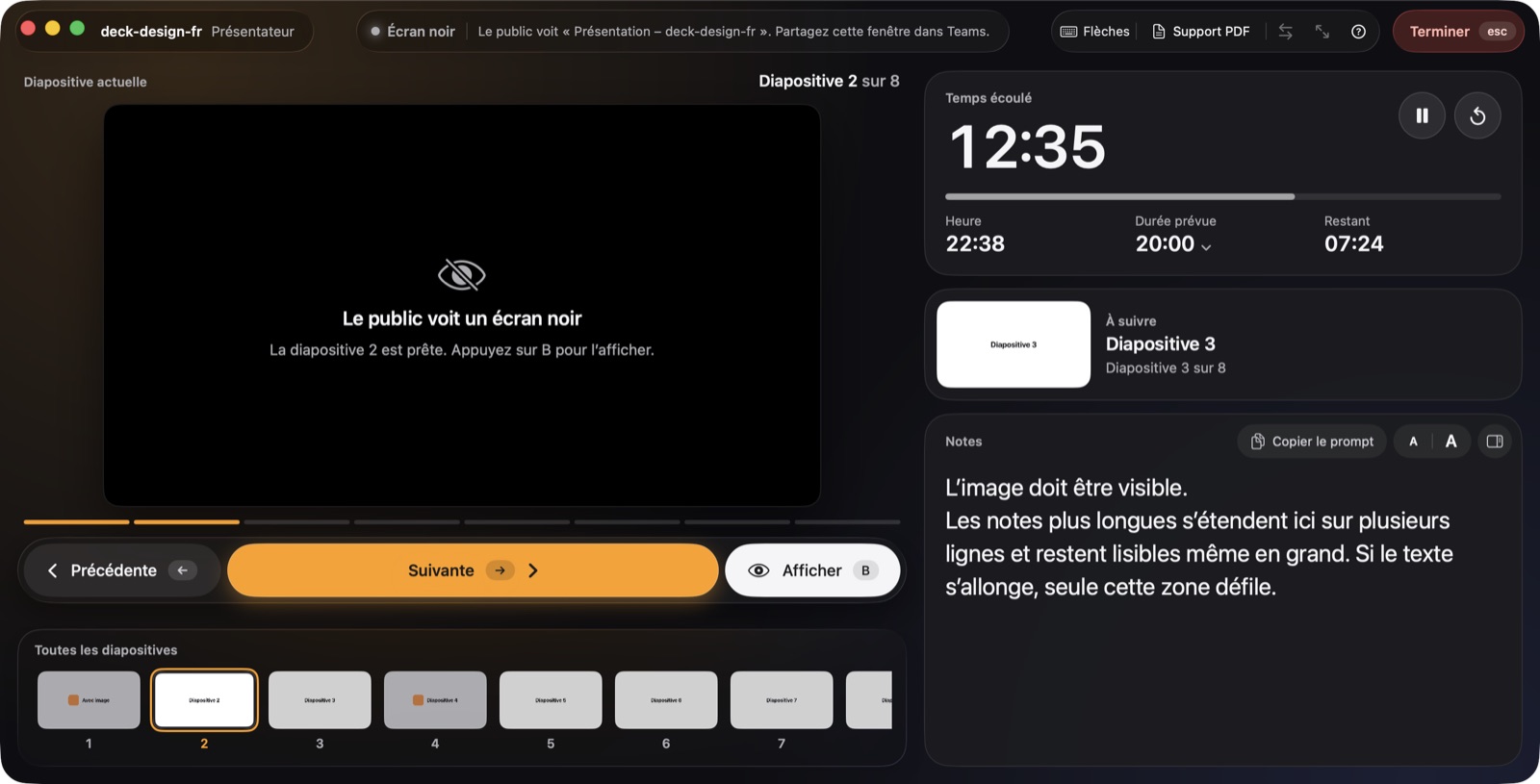Toggle the notes side panel layout icon

coord(1495,442)
